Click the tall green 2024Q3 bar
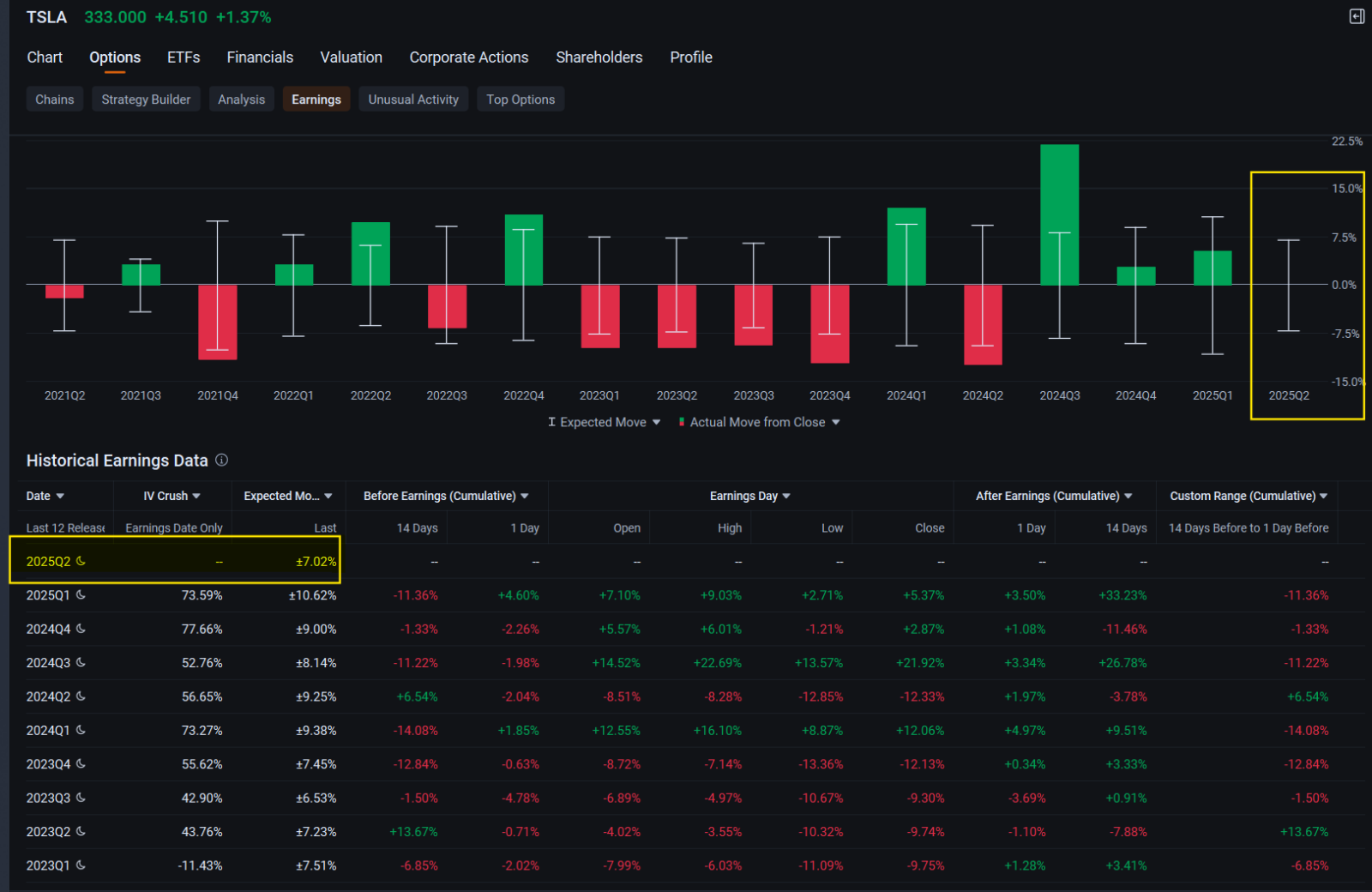1372x892 pixels. pos(1059,214)
